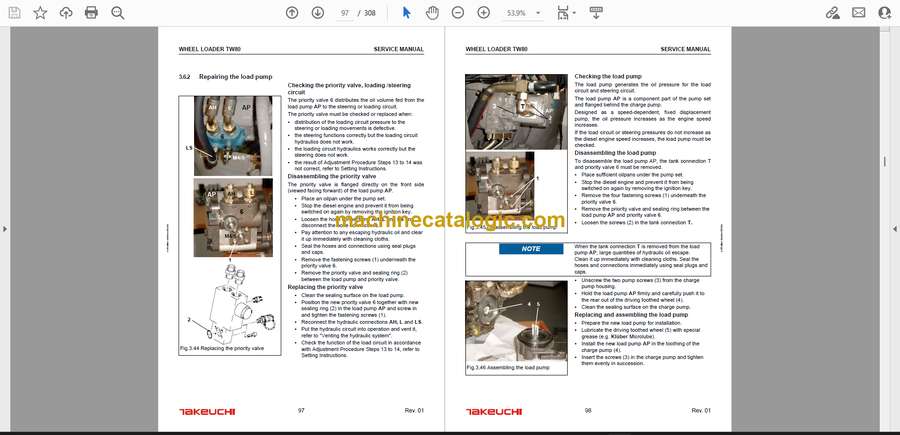Expand the left navigation pane
Screen dimensions: 900x435
5,229
